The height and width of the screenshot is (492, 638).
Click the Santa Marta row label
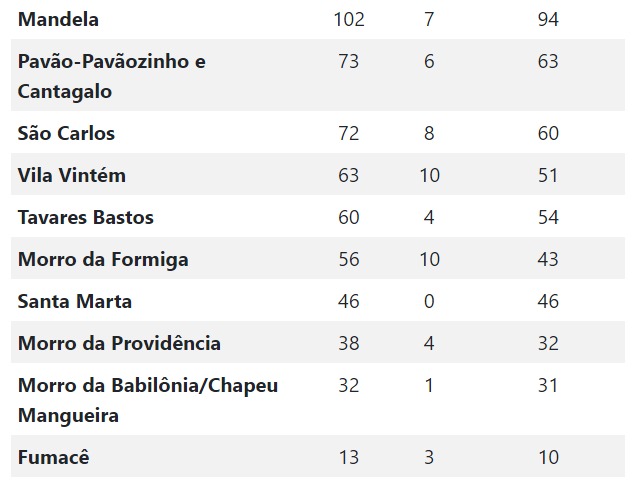[x=75, y=302]
